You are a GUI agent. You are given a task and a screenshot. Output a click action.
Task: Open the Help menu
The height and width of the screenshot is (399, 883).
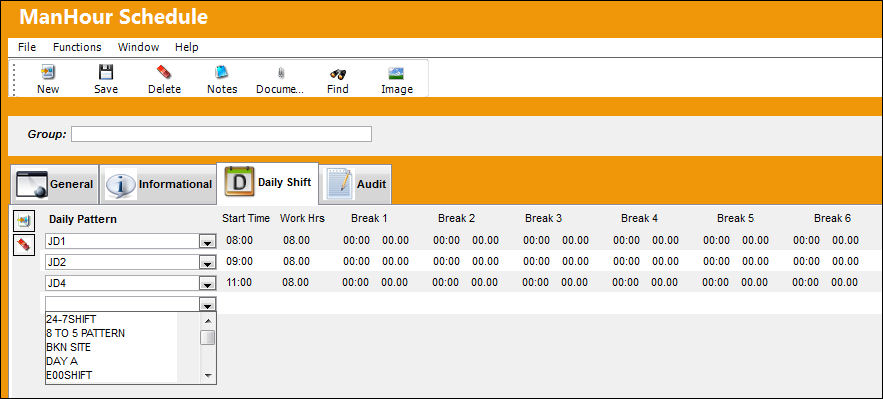pos(186,47)
